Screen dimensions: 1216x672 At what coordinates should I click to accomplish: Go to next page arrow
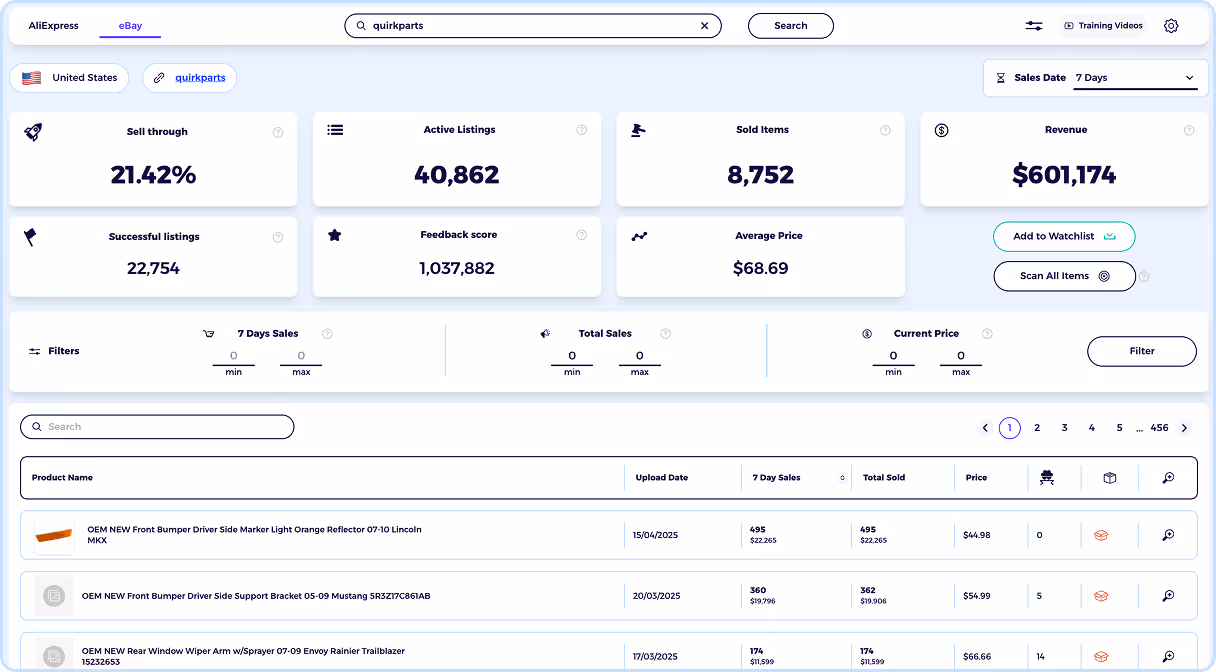(x=1184, y=428)
